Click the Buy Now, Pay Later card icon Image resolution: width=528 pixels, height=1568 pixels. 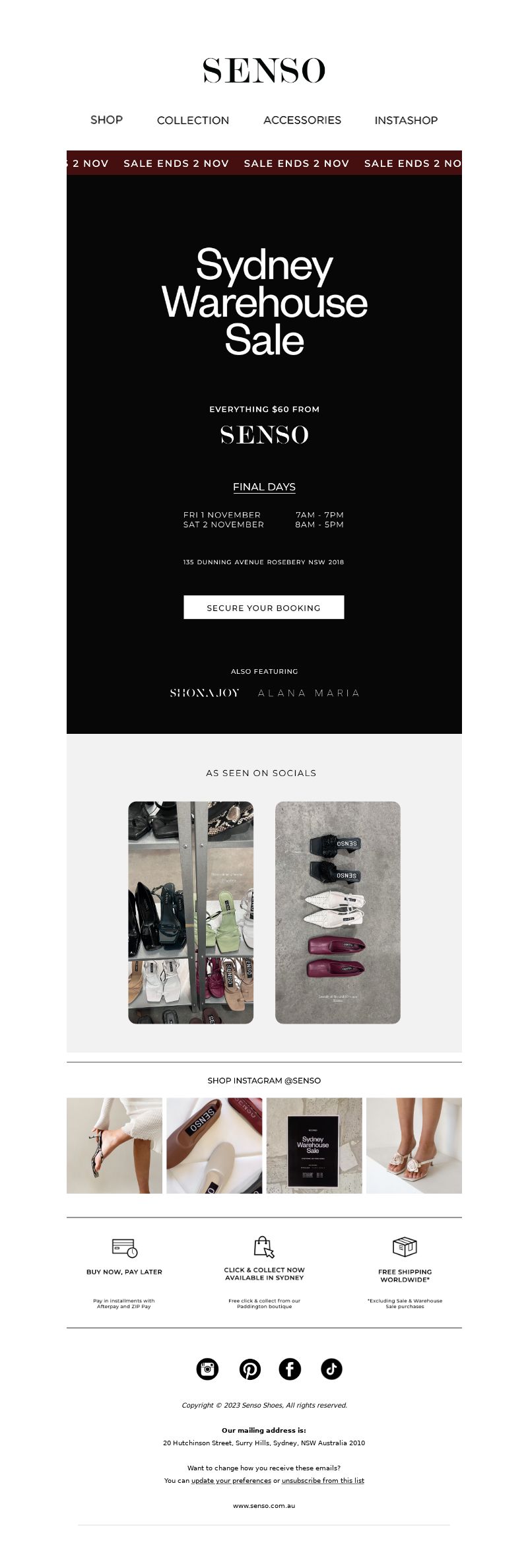tap(124, 1248)
